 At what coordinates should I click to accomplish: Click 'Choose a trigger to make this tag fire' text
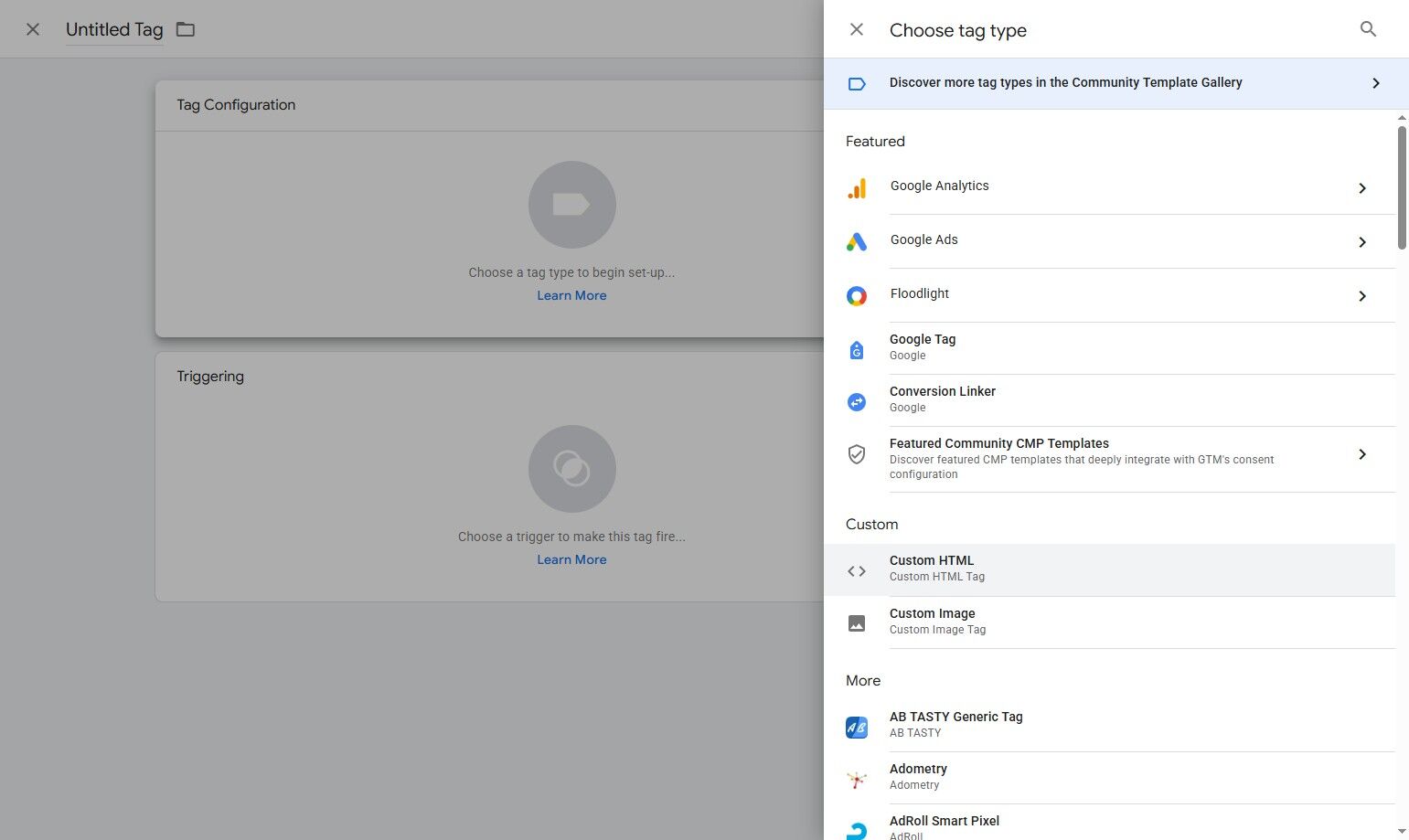click(571, 537)
